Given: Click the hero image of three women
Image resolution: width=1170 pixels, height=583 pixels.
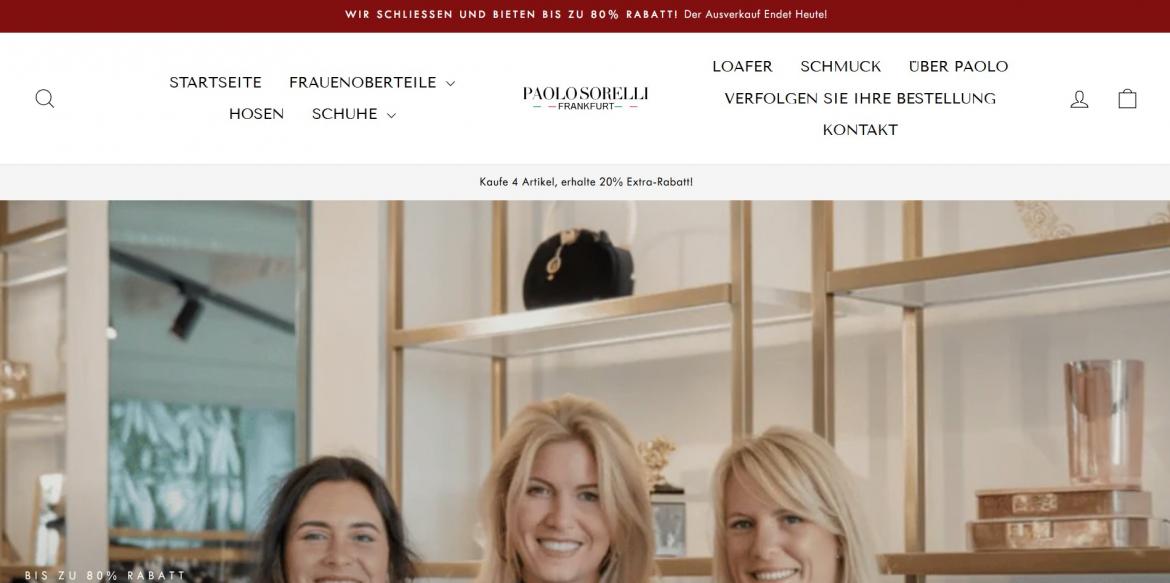Looking at the screenshot, I should pos(585,391).
